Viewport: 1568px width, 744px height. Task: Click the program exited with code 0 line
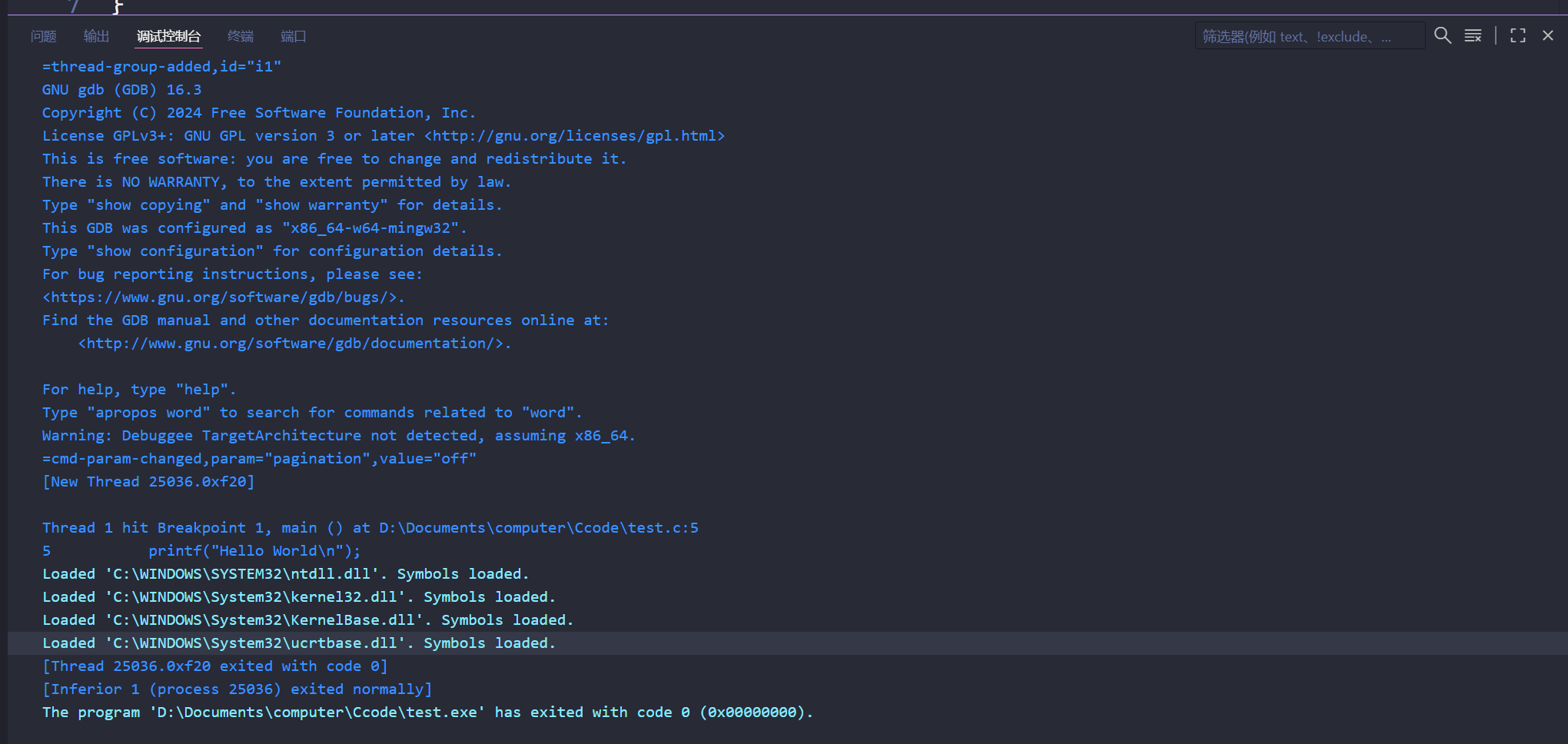pyautogui.click(x=427, y=712)
